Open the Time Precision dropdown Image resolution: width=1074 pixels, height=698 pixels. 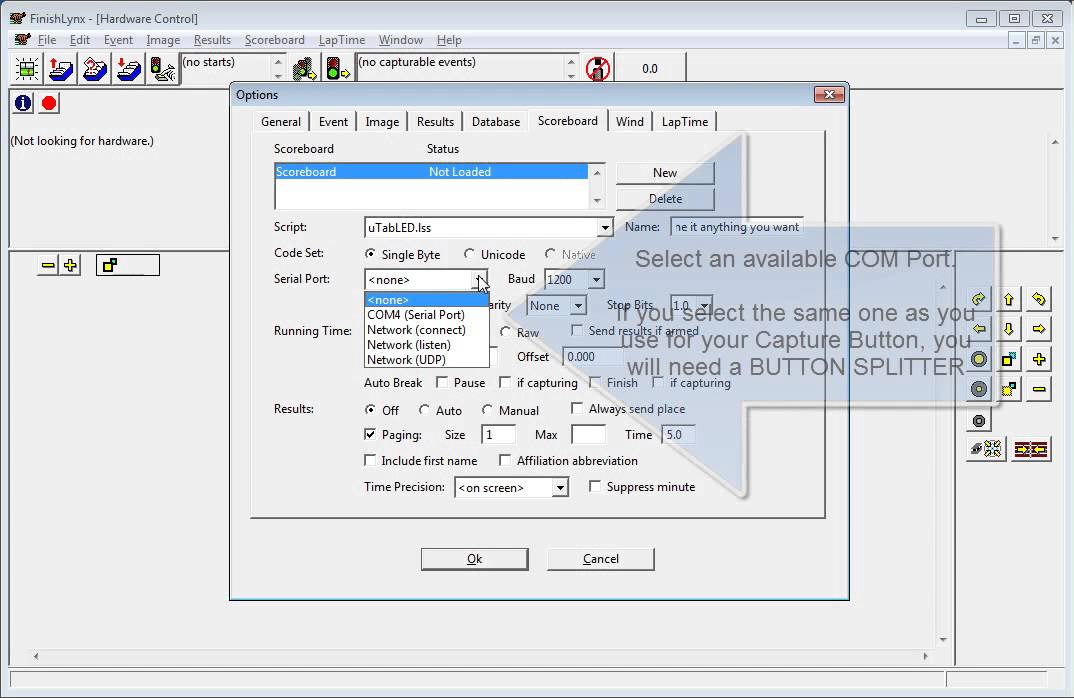point(560,488)
